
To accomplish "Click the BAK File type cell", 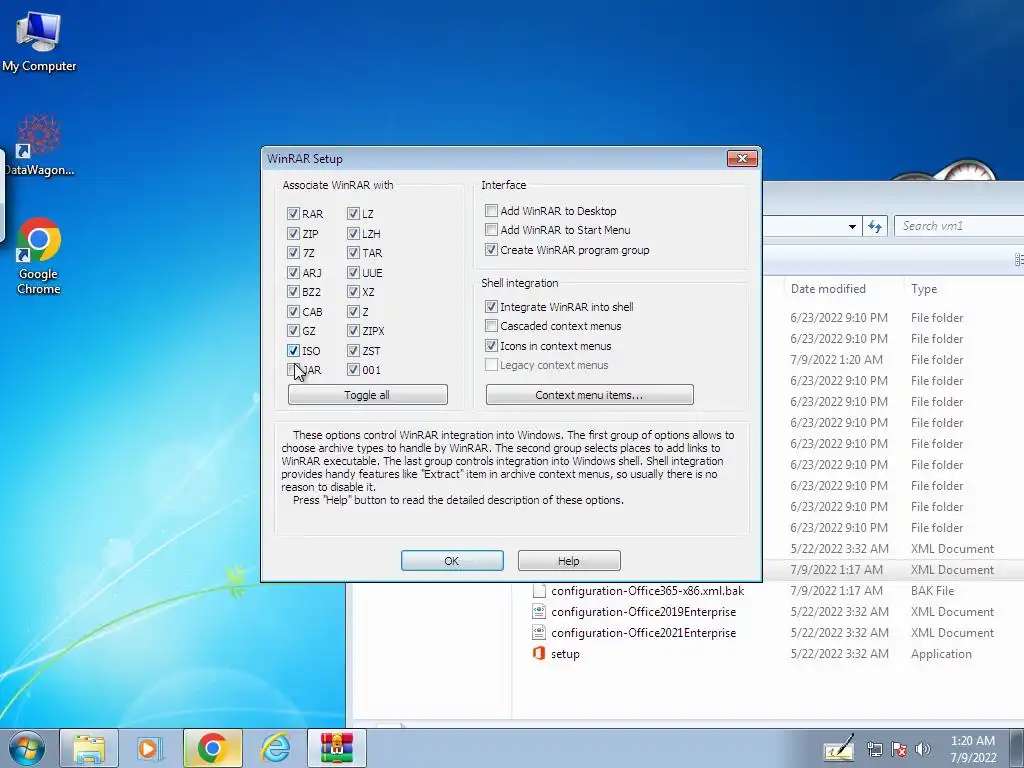I will [x=933, y=591].
